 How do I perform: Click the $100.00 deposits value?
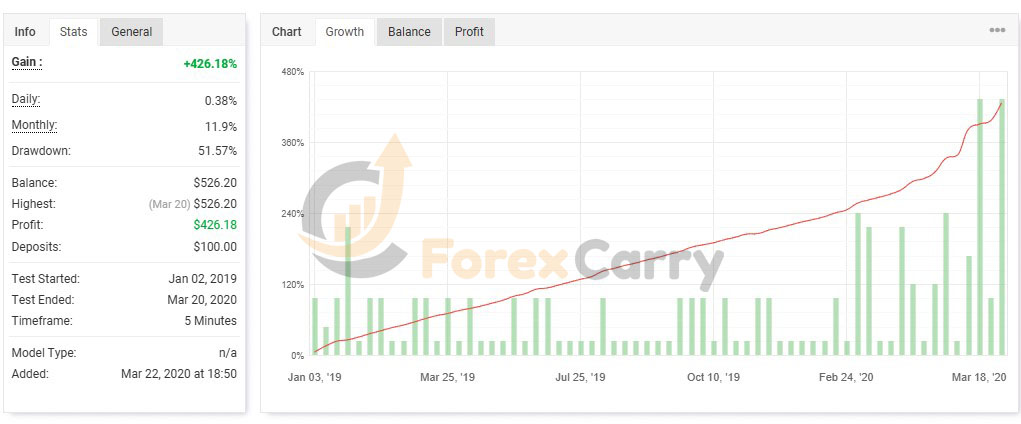(215, 247)
